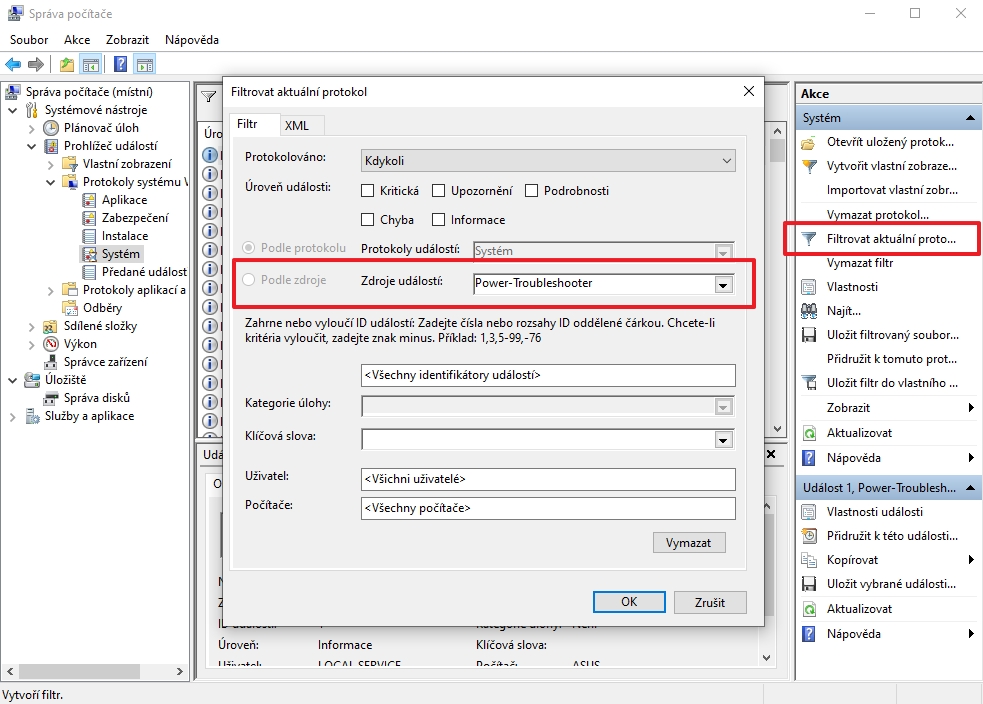Toggle the action pane toolbar icon
This screenshot has width=983, height=704.
pos(145,64)
